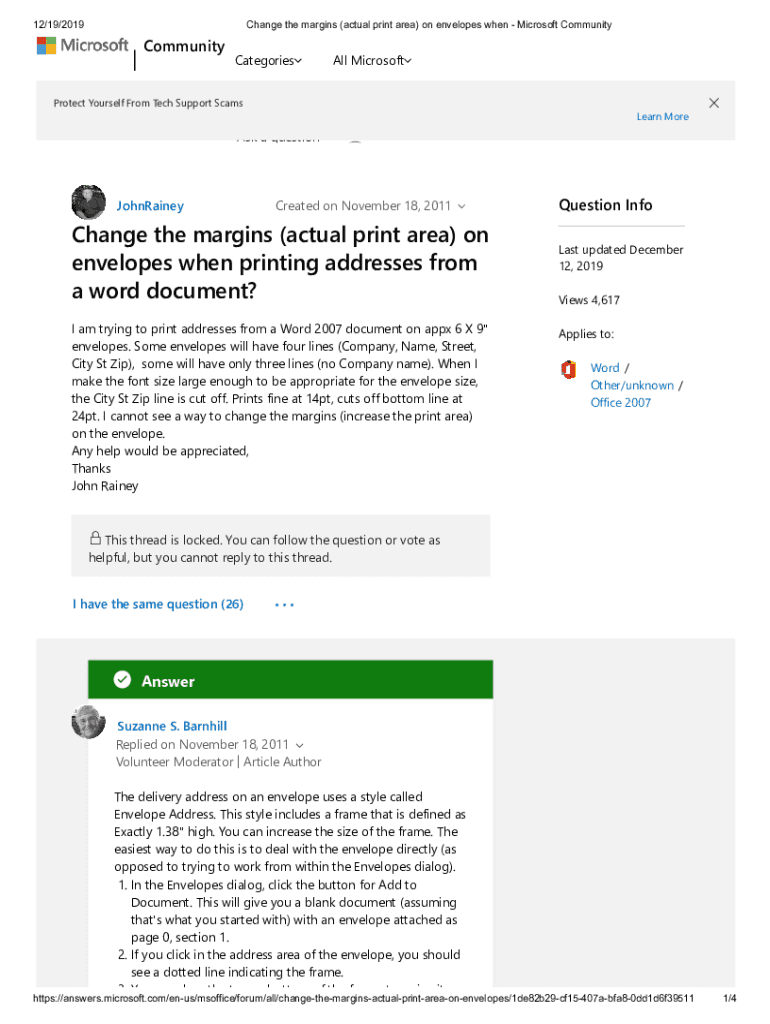Click the lock icon in thread notice

95,538
